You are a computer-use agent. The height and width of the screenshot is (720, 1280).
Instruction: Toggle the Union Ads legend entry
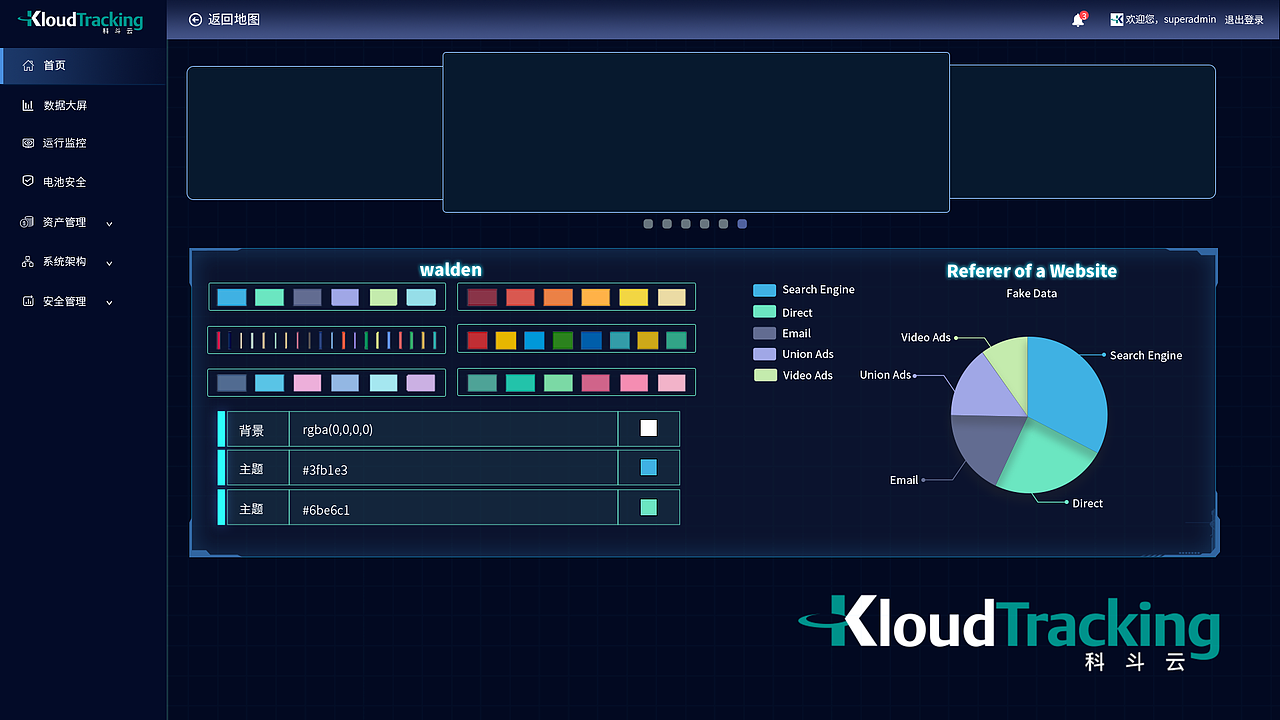(x=793, y=354)
